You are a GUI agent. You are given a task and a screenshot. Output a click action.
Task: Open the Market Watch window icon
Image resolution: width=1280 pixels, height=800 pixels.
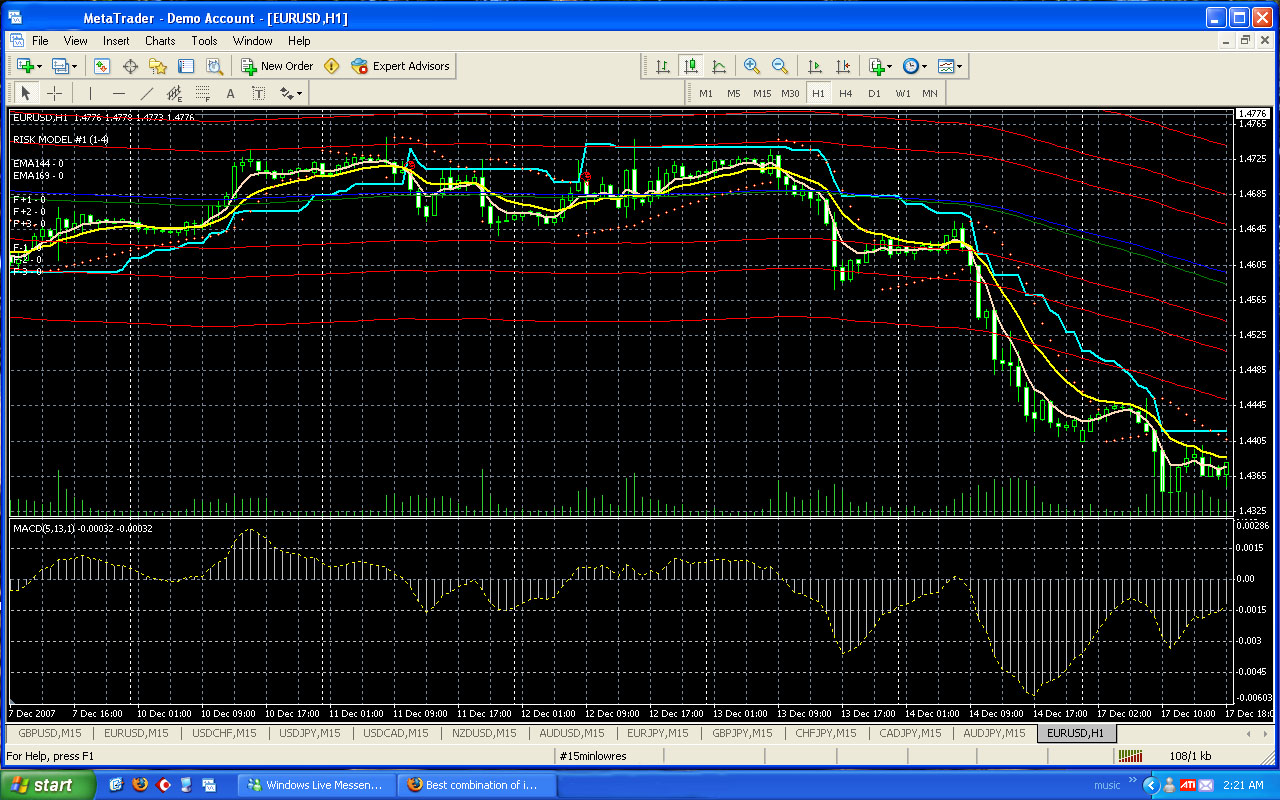(102, 66)
